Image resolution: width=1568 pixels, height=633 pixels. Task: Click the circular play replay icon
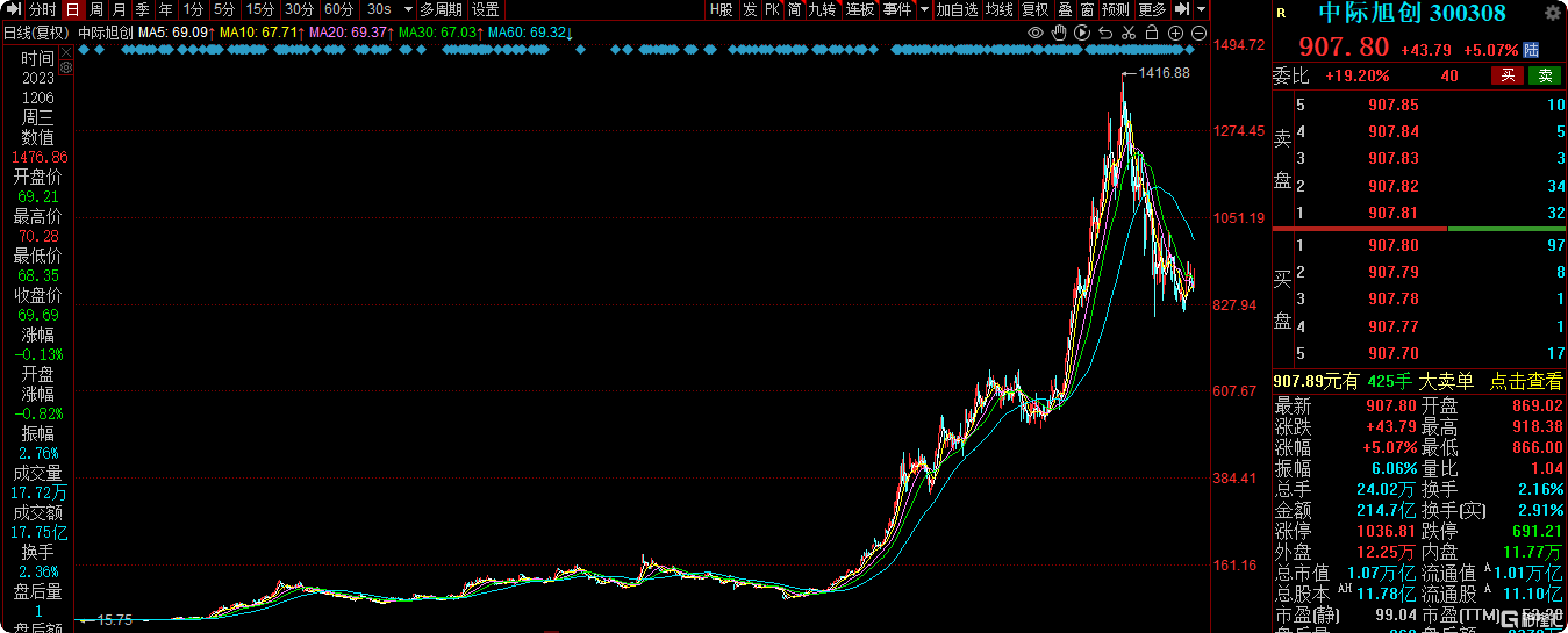1082,33
